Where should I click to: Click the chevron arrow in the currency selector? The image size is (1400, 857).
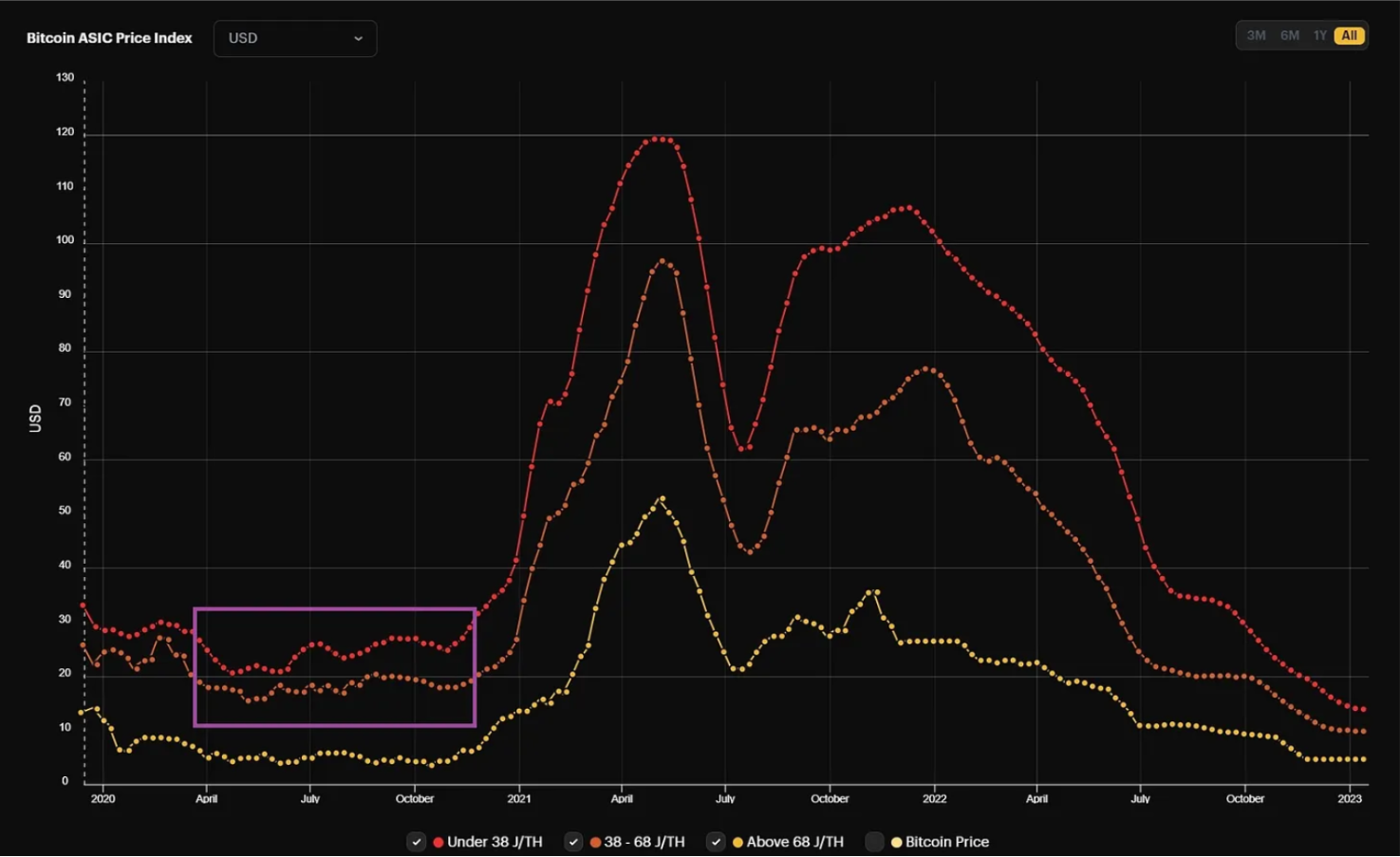click(358, 39)
